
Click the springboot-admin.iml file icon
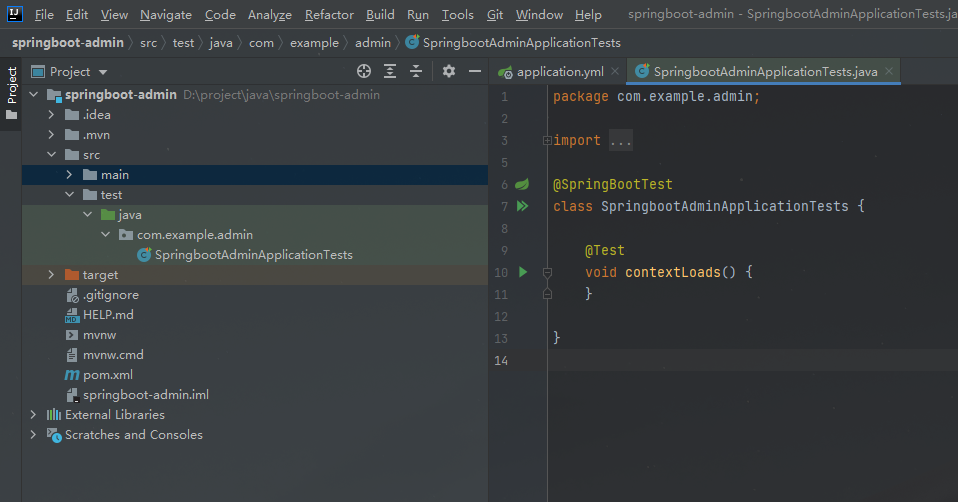pyautogui.click(x=72, y=395)
